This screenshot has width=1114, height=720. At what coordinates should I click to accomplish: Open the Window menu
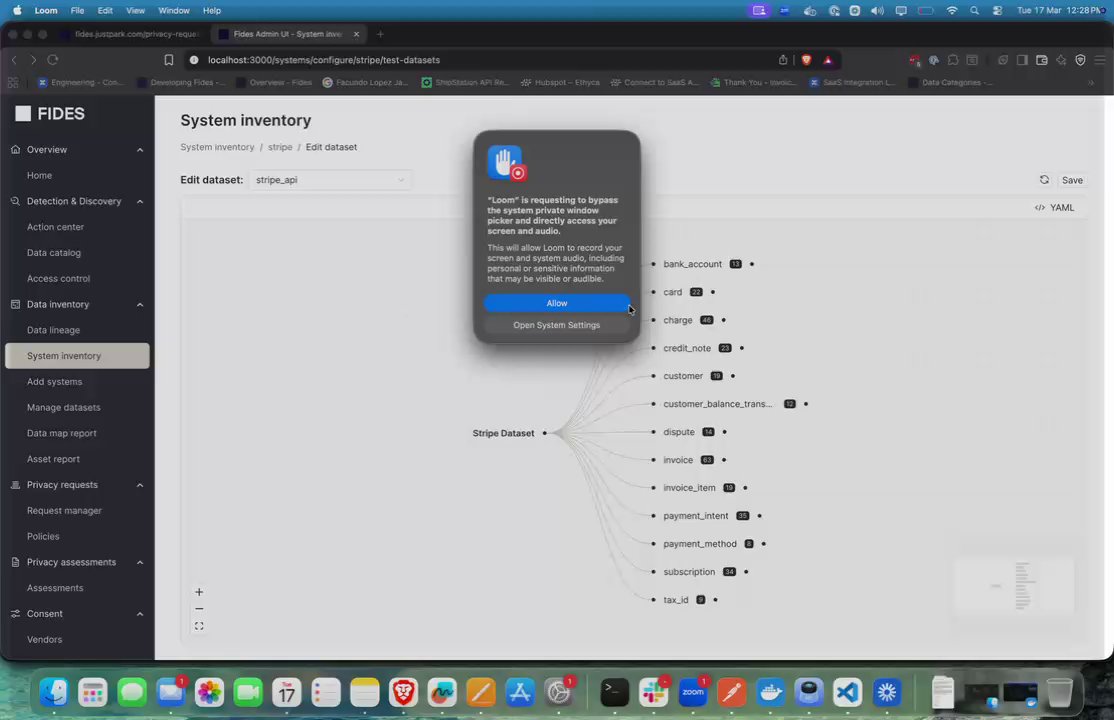173,11
